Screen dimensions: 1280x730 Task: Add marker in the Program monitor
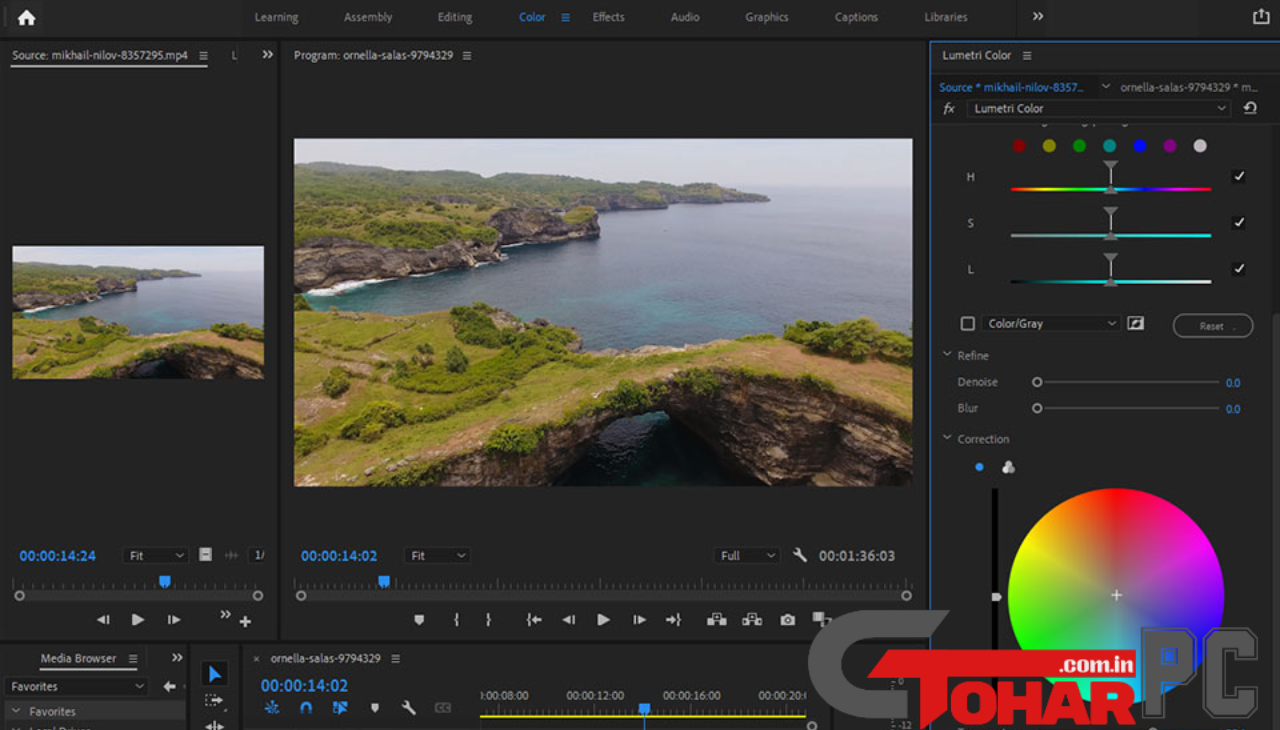click(x=419, y=620)
